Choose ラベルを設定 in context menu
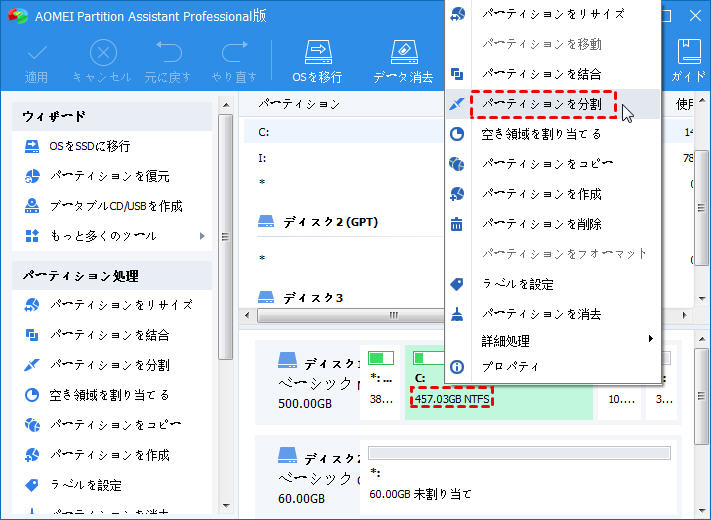Image resolution: width=711 pixels, height=520 pixels. tap(553, 284)
